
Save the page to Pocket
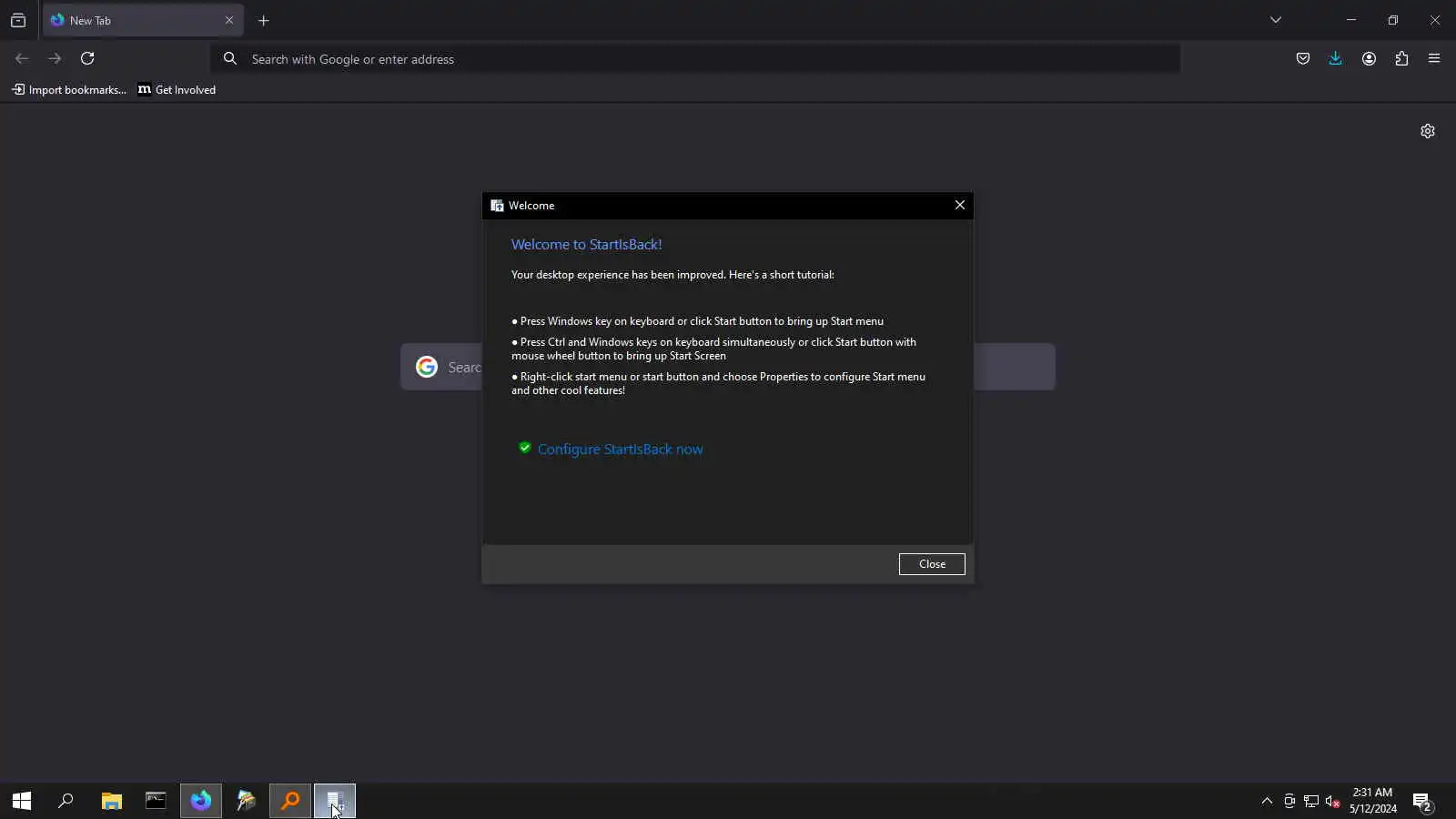(1303, 58)
